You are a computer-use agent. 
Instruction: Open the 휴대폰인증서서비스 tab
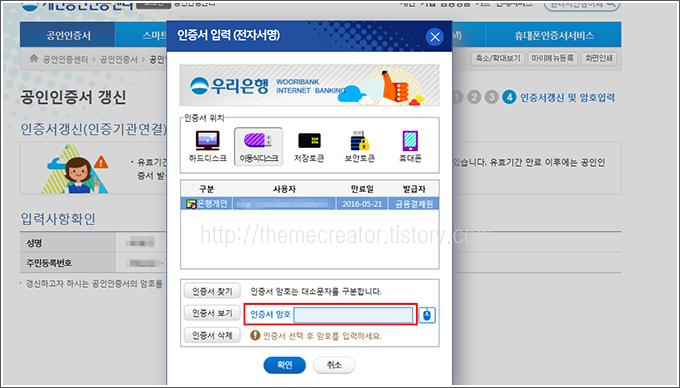554,35
